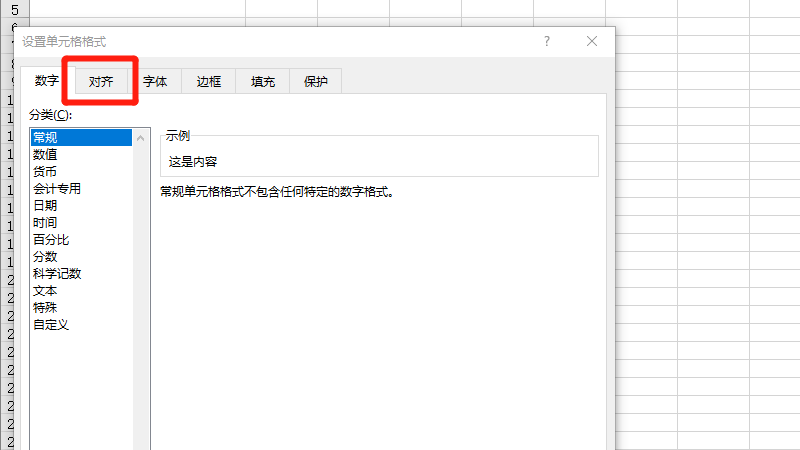Switch to the 数字 tab

(x=47, y=81)
